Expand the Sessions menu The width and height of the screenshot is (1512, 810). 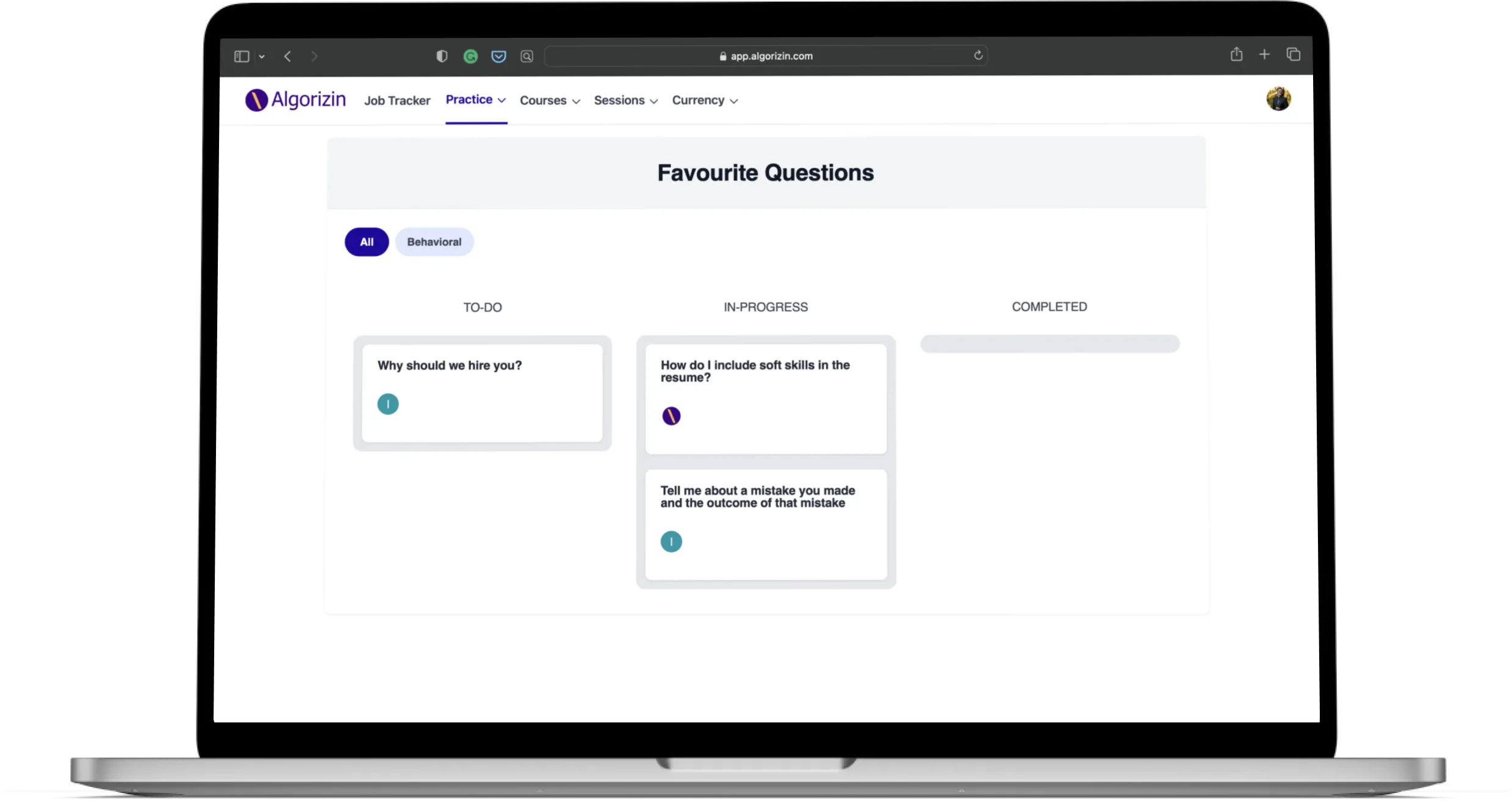pos(626,100)
